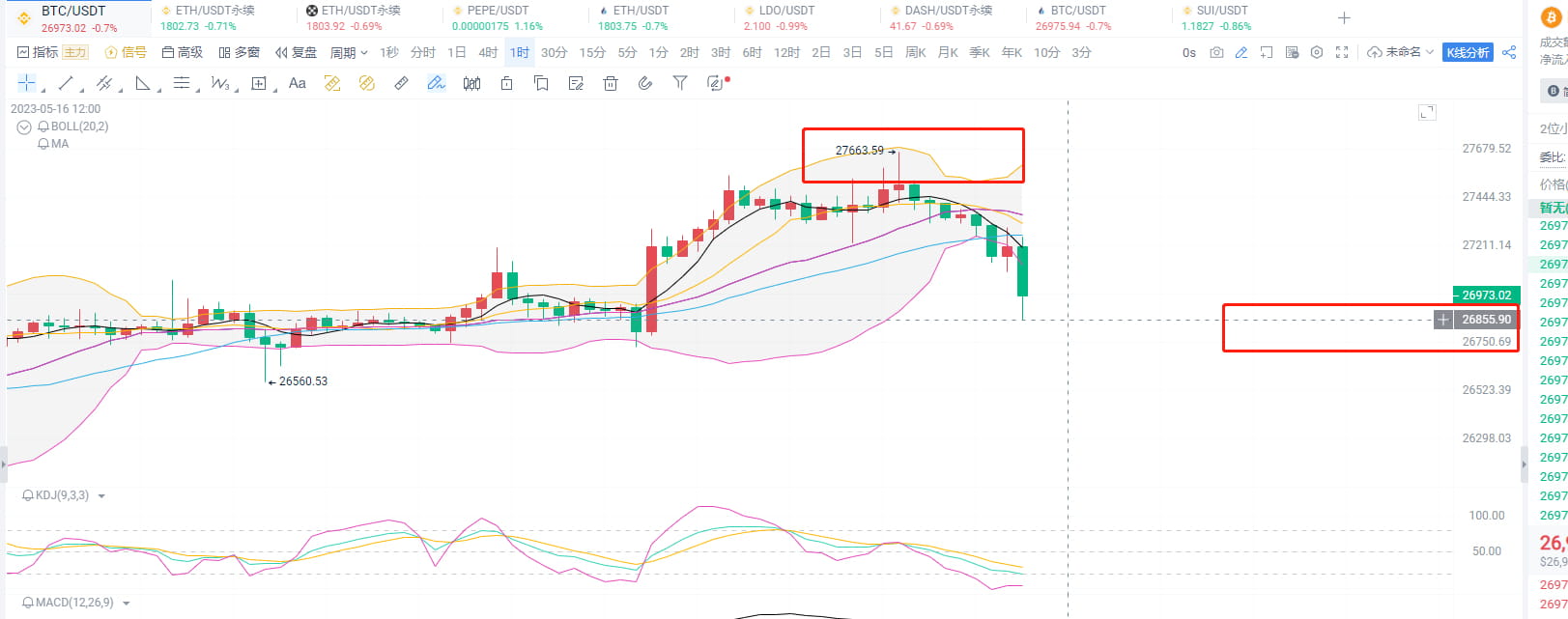
Task: Click the funnel filter icon
Action: (680, 83)
